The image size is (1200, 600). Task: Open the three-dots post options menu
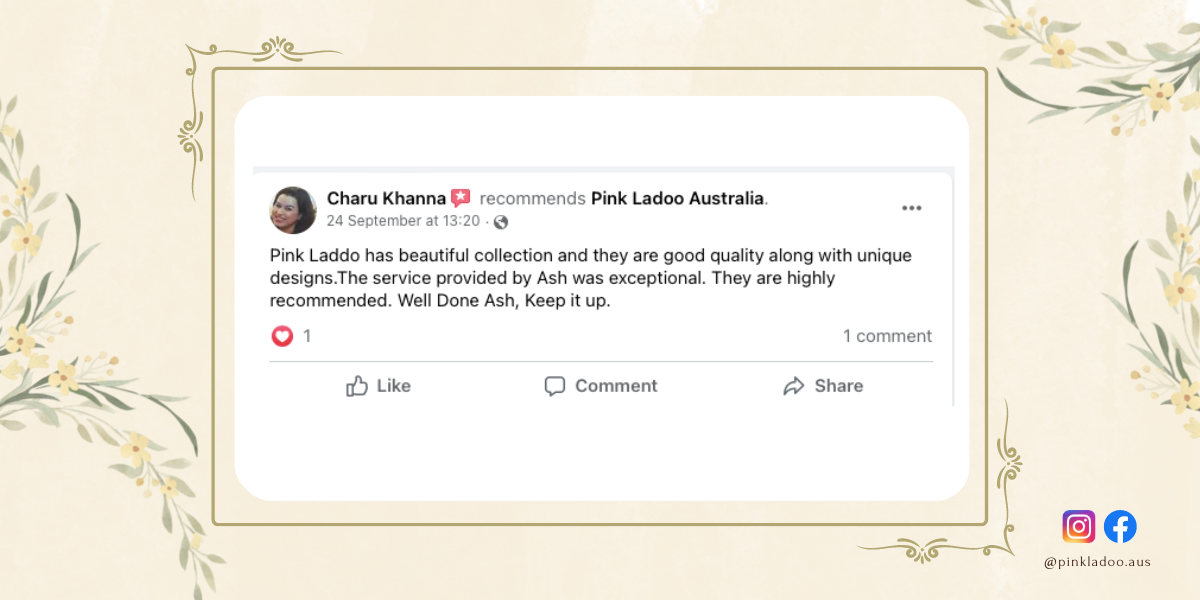911,208
